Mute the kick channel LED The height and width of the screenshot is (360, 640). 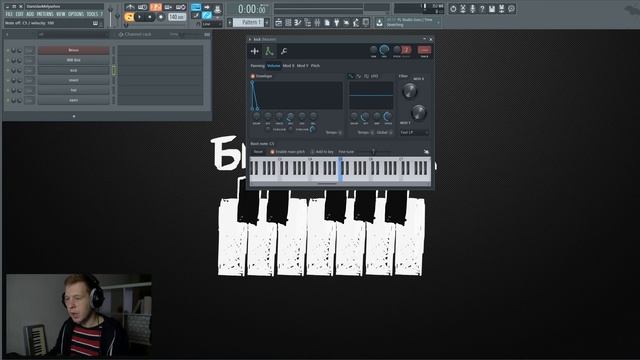pyautogui.click(x=8, y=70)
